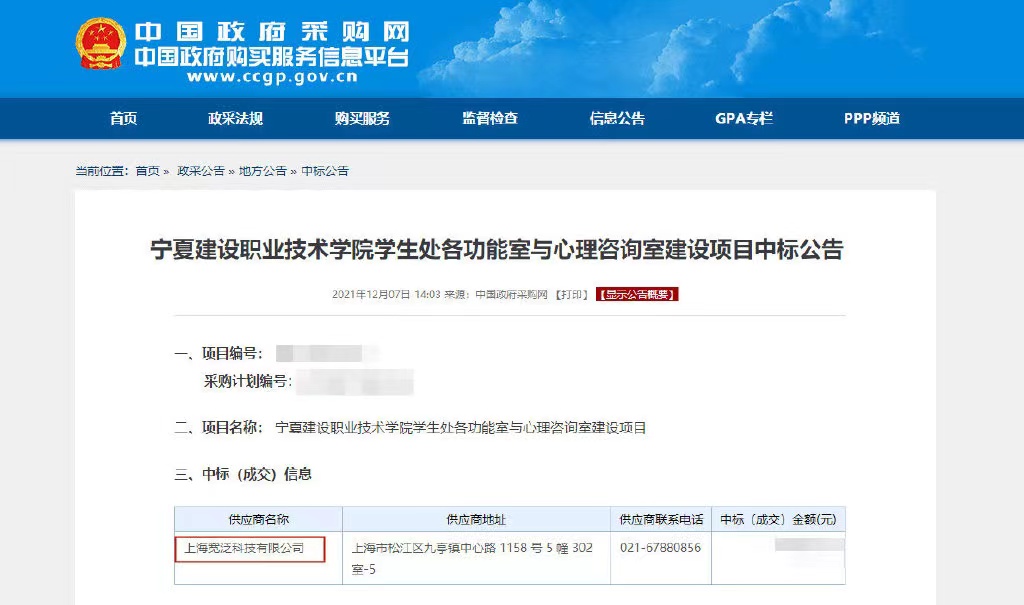Click 来源: 中国政府采购网 source text
Screen dimensions: 1024x605
pyautogui.click(x=496, y=295)
